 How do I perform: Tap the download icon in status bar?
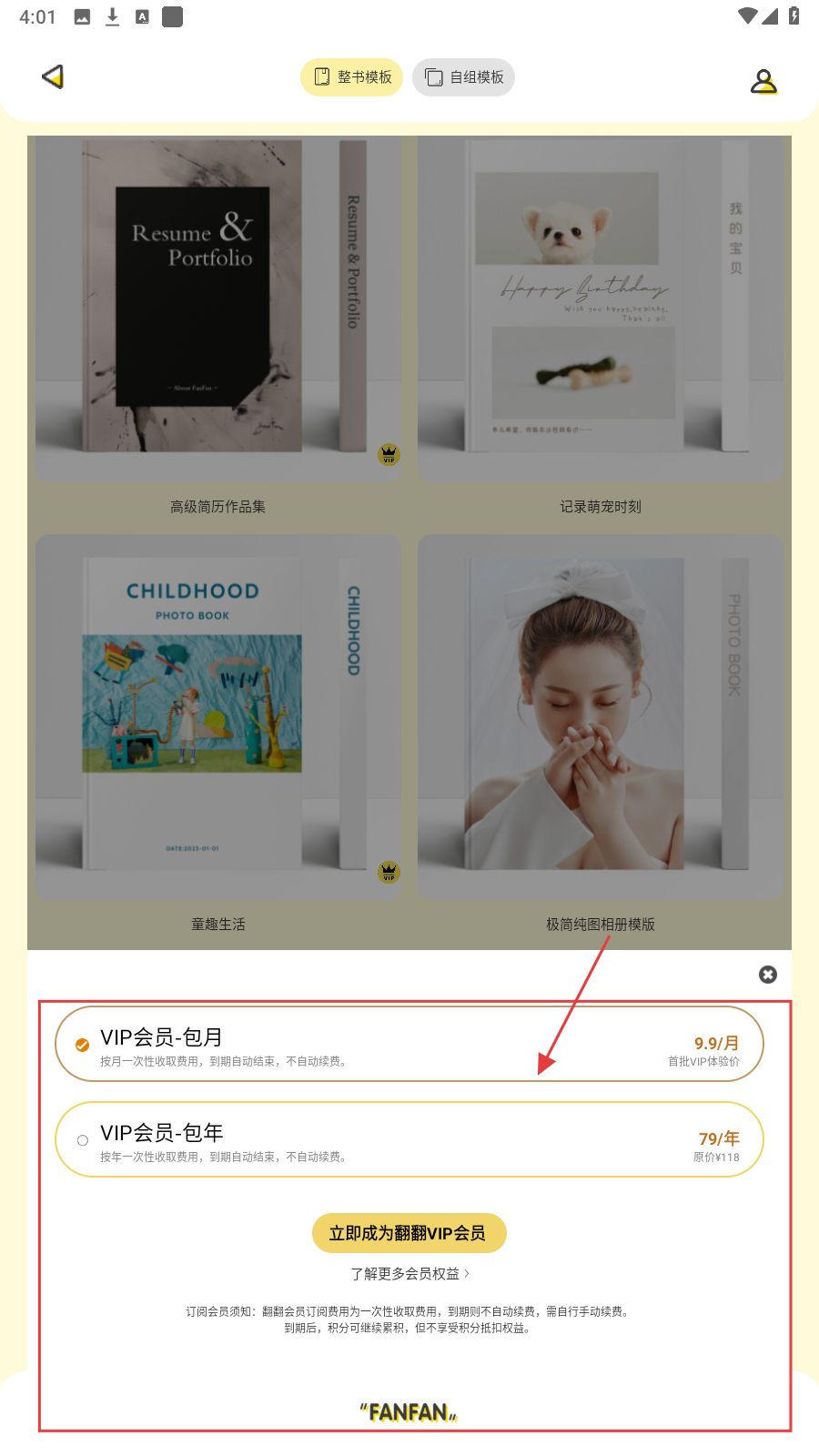(x=112, y=17)
